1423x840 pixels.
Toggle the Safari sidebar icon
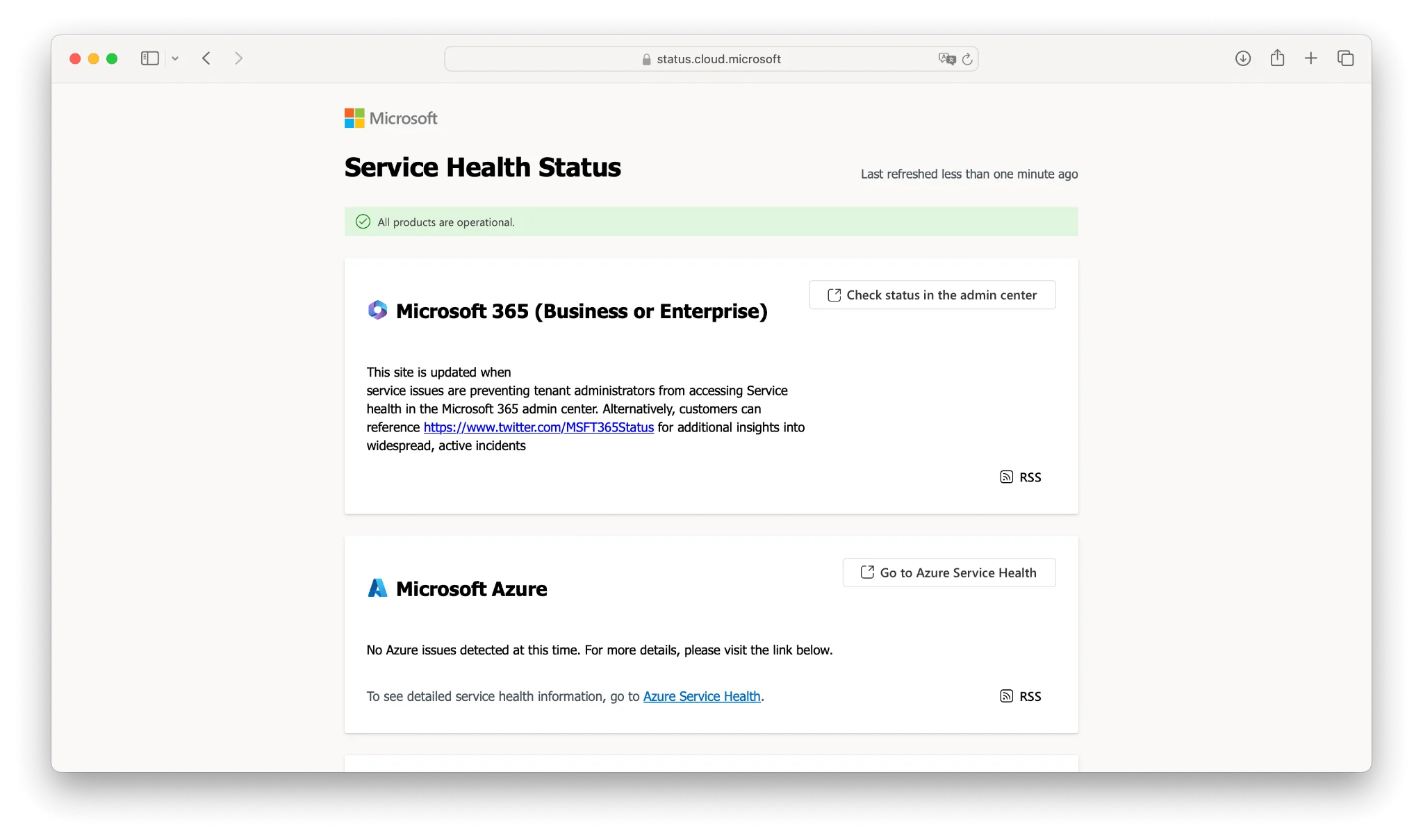[x=149, y=58]
